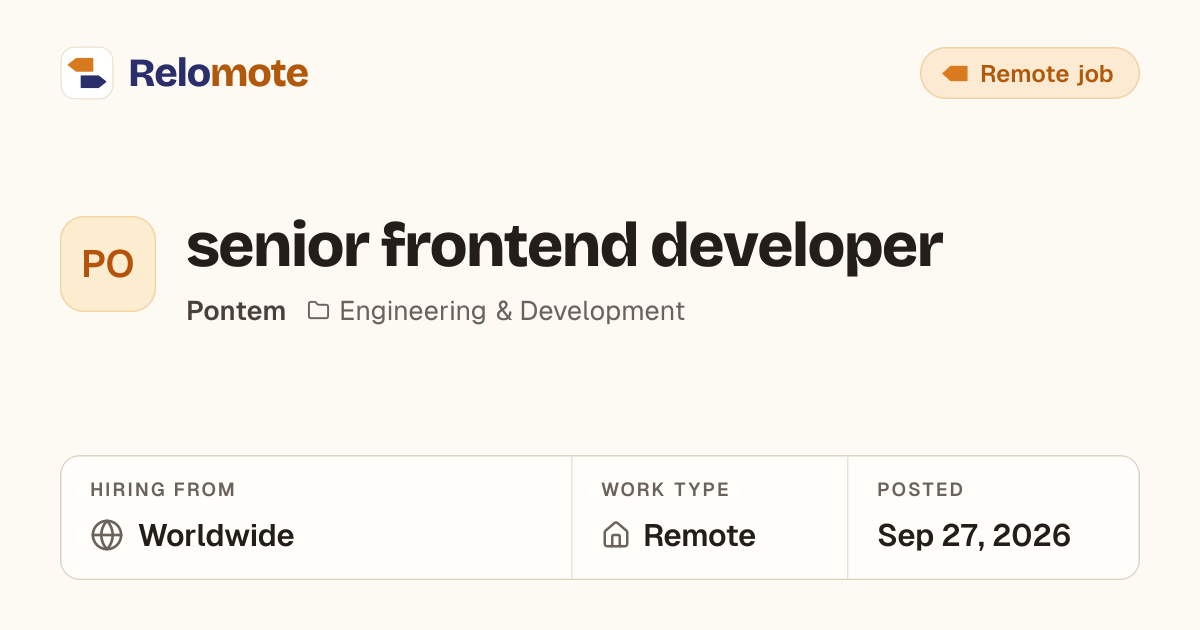This screenshot has height=630, width=1200.
Task: Click the Sep 27, 2026 date
Action: click(x=974, y=535)
